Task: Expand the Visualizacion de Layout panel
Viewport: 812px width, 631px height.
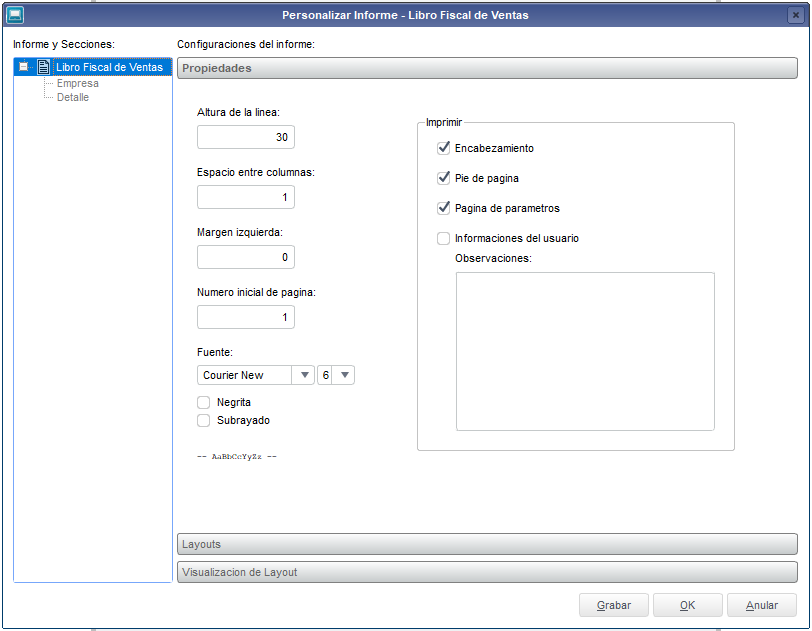Action: pos(487,572)
